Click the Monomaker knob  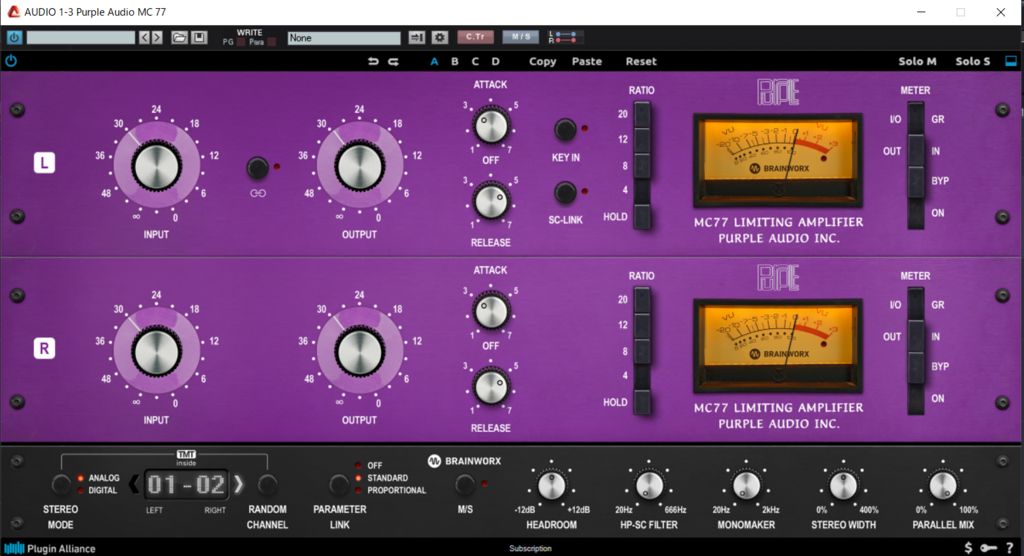(746, 485)
